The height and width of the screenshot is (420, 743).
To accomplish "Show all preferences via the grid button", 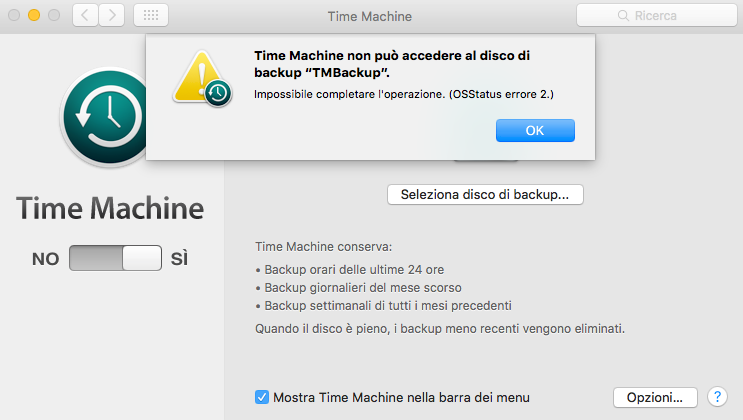I will coord(150,16).
